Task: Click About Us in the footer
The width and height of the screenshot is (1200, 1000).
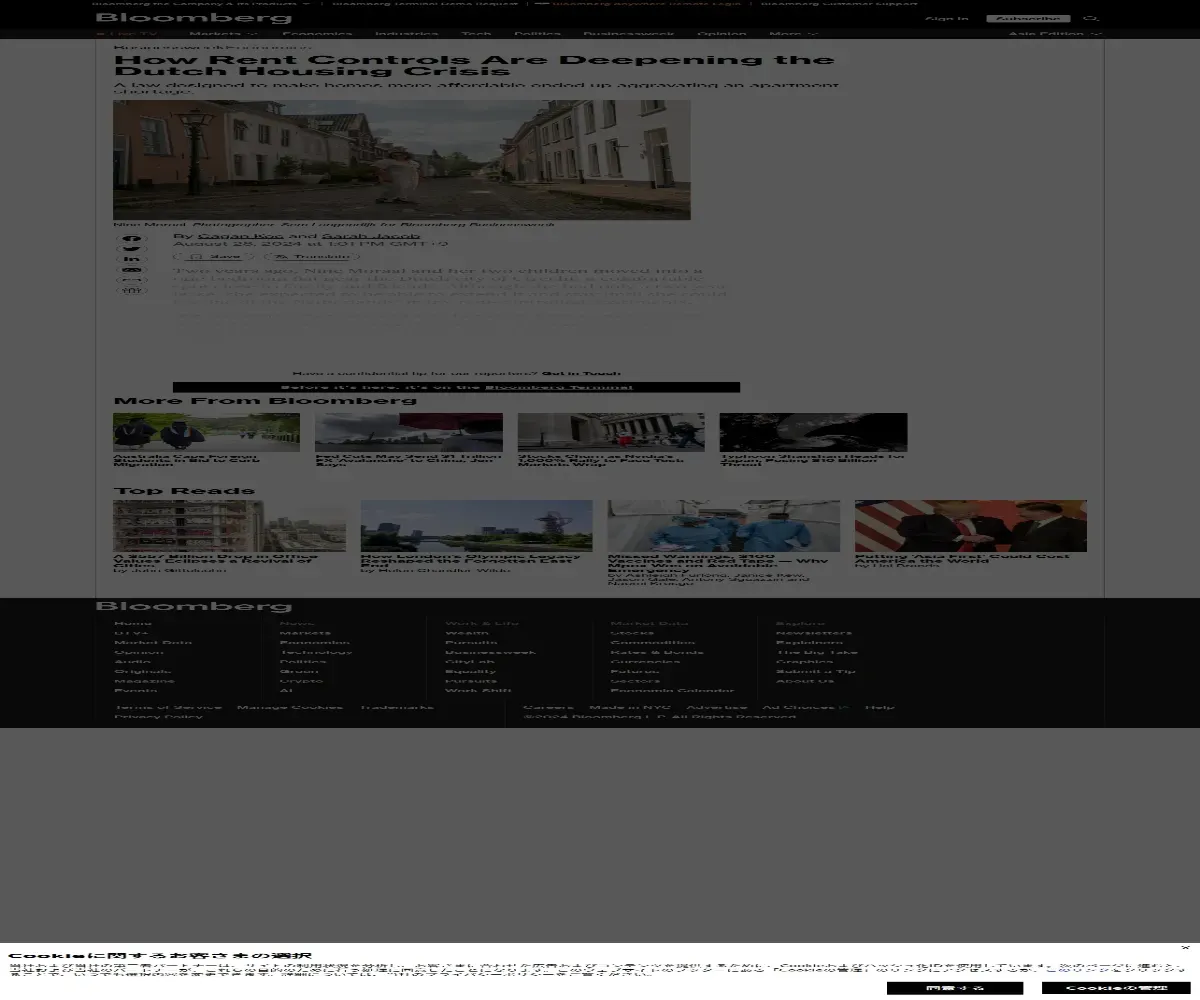Action: tap(805, 681)
